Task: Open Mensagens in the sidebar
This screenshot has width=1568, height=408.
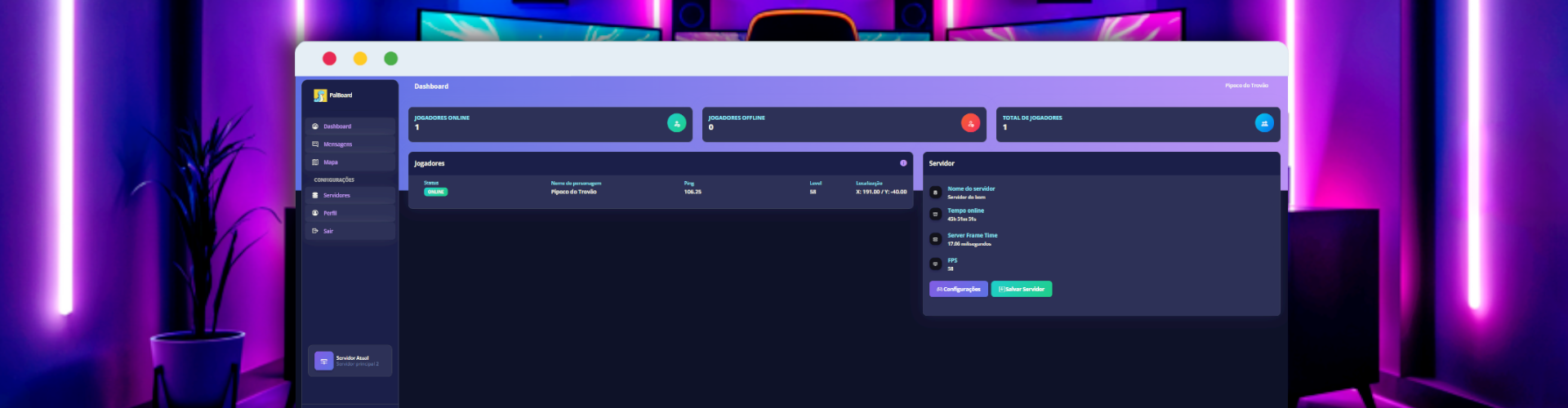Action: 350,144
